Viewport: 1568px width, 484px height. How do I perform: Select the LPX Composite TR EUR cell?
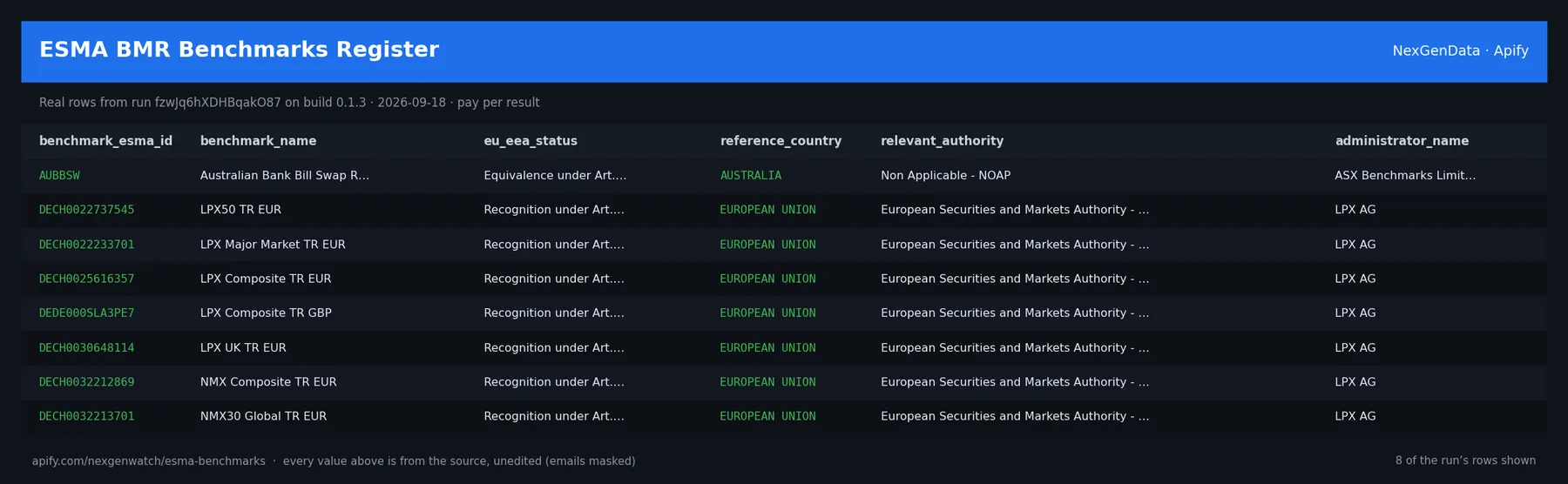pos(266,279)
